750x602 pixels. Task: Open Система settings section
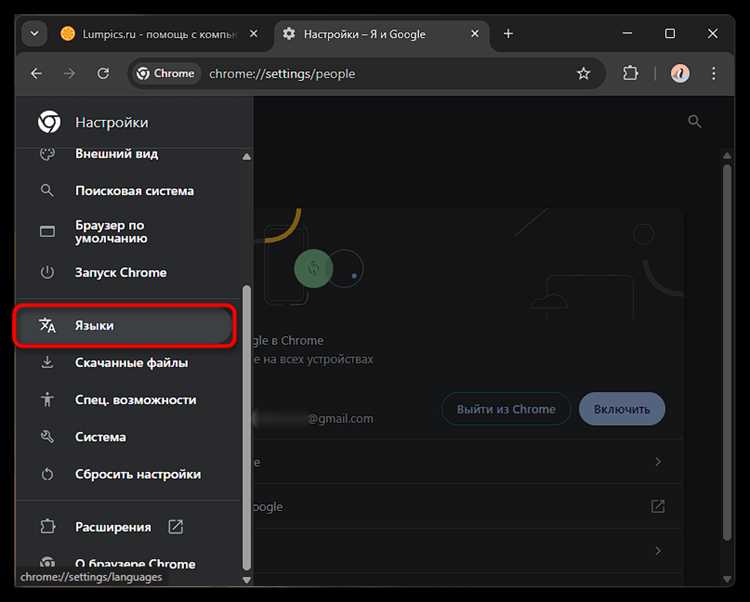pos(128,437)
